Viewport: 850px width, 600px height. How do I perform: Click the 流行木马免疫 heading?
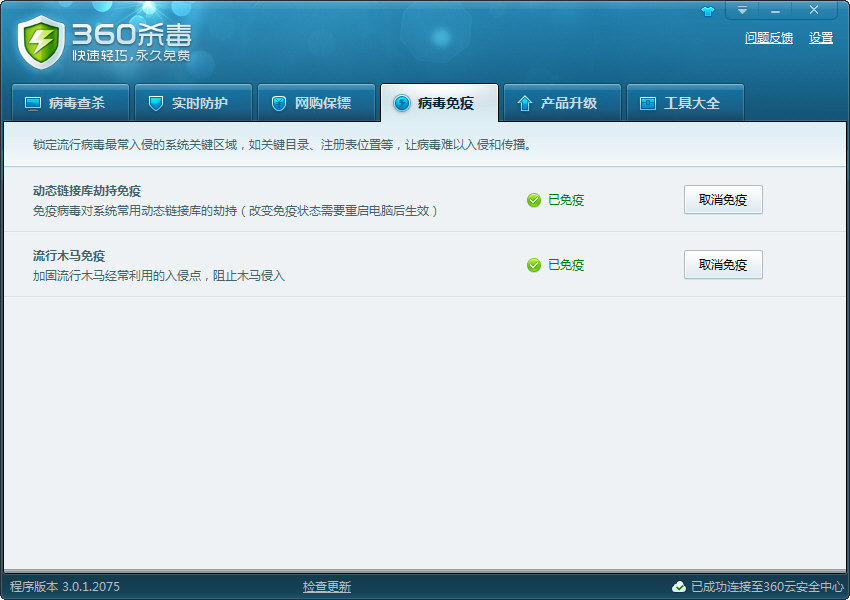click(69, 256)
